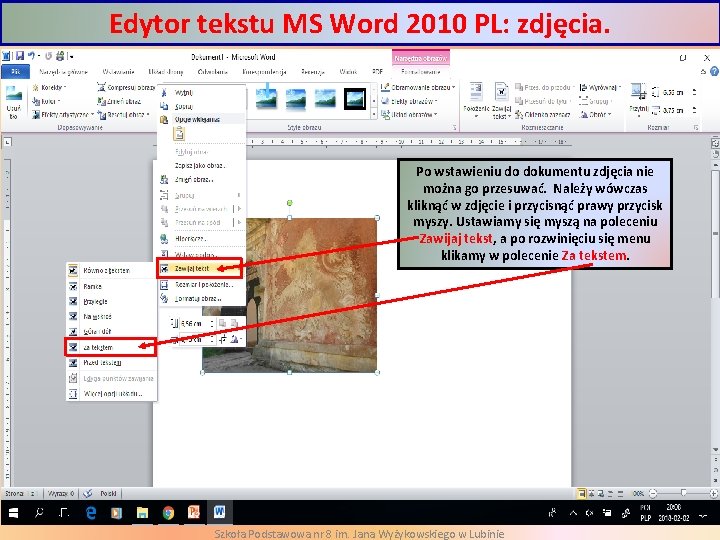Open the Recenzja ribbon tab
Viewport: 720px width, 540px height.
pyautogui.click(x=313, y=72)
